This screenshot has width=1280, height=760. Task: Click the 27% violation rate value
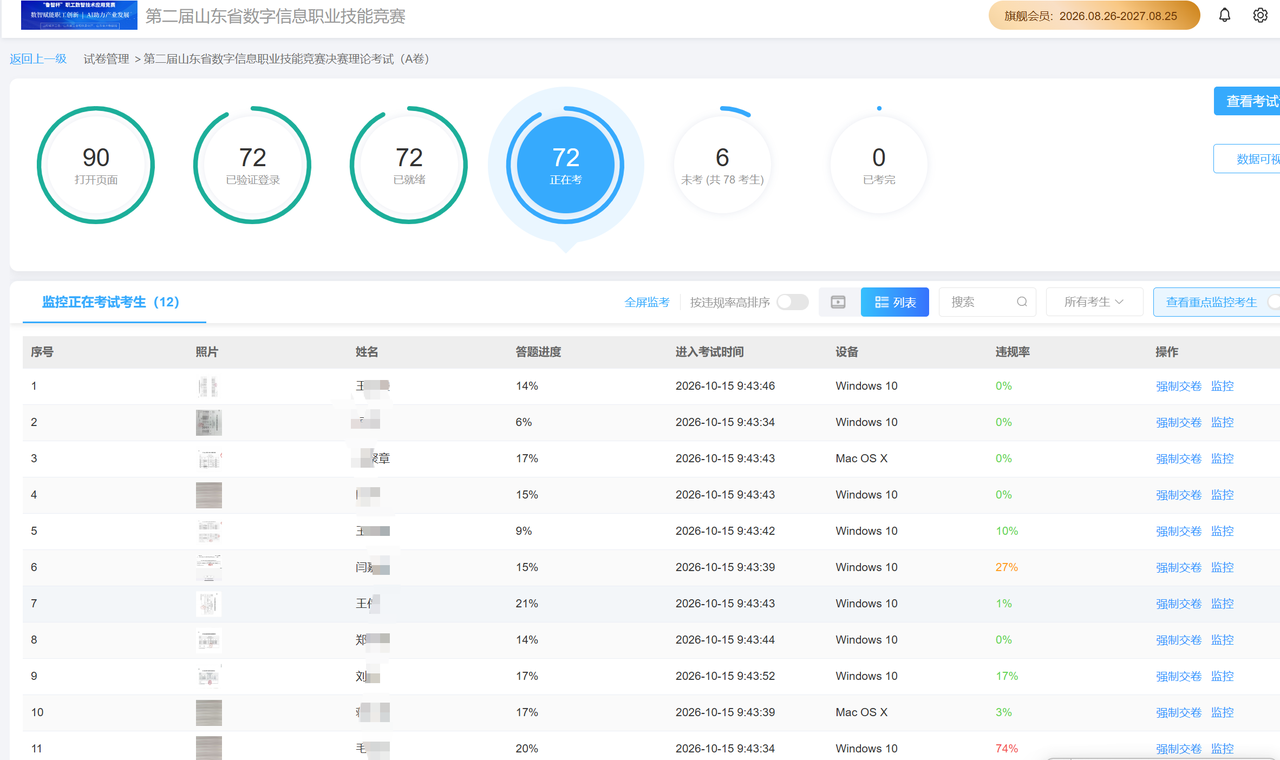1007,567
